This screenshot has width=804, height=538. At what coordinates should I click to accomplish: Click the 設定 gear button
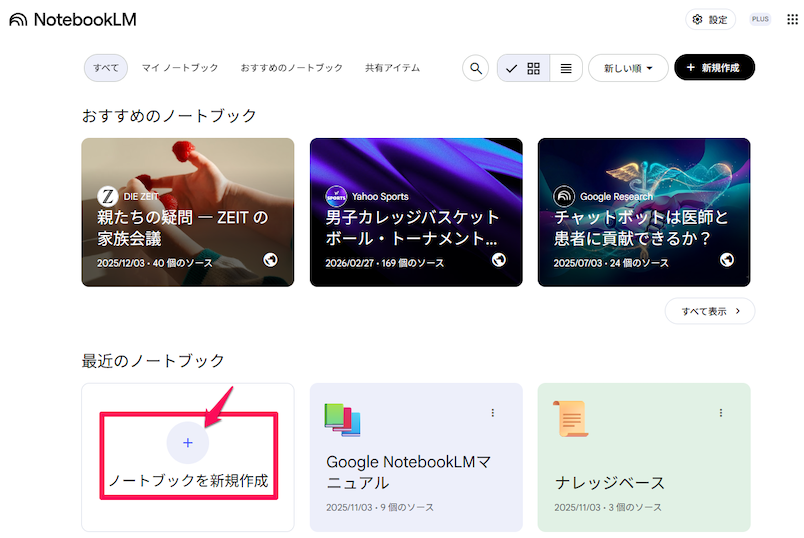[x=710, y=19]
